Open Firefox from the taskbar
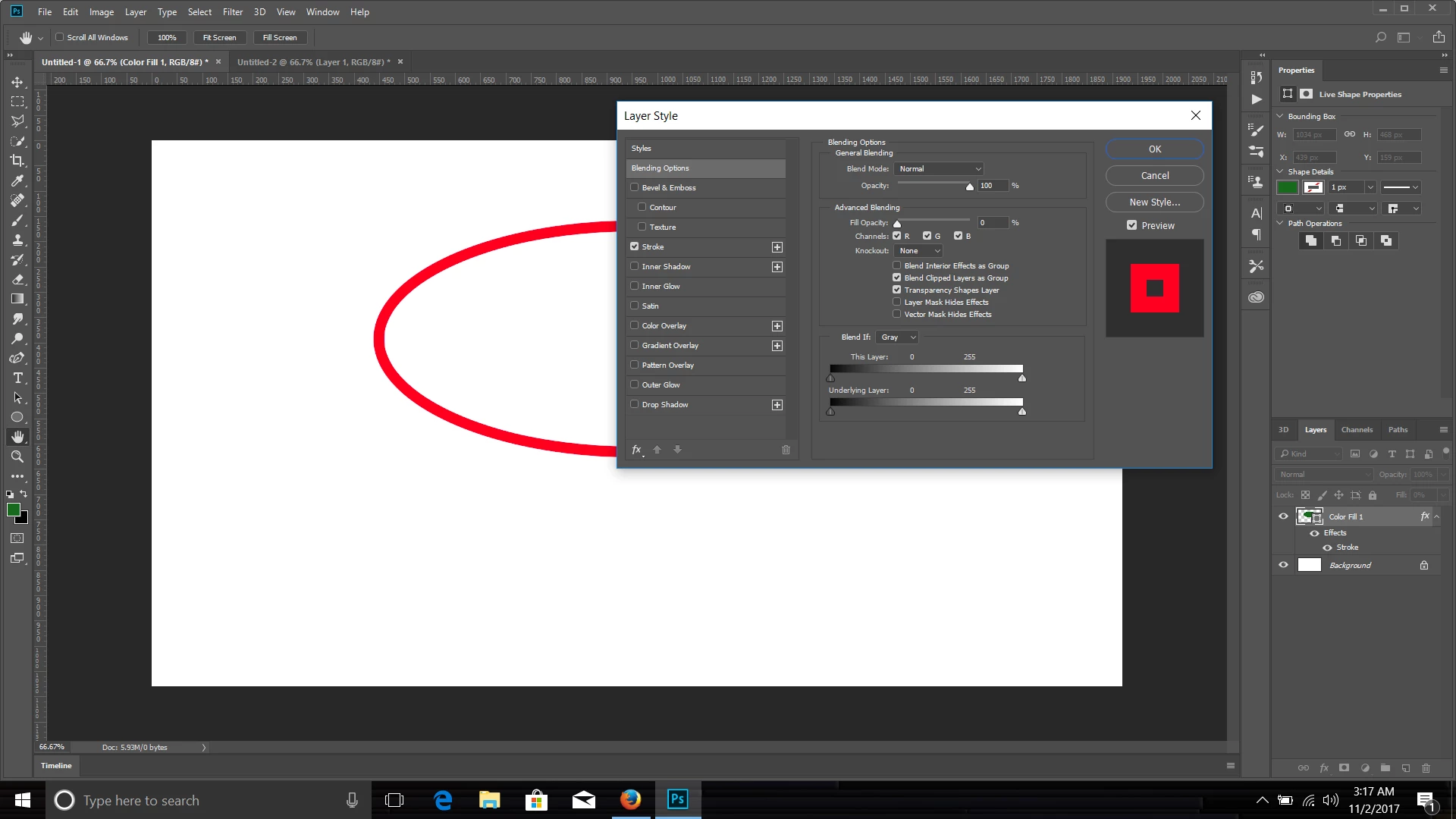Viewport: 1456px width, 819px height. coord(630,800)
